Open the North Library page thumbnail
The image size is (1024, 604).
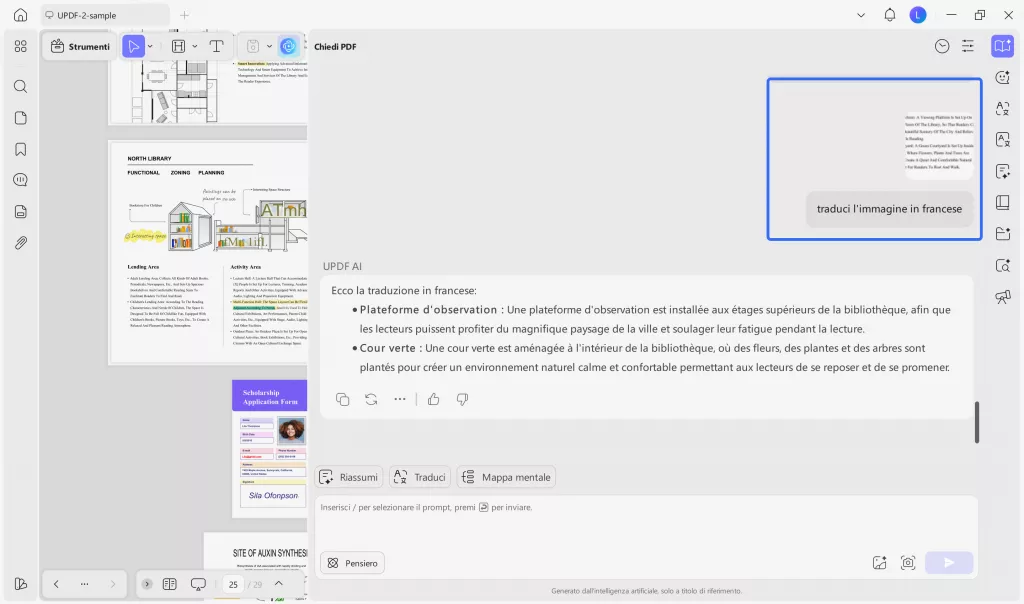(x=208, y=253)
